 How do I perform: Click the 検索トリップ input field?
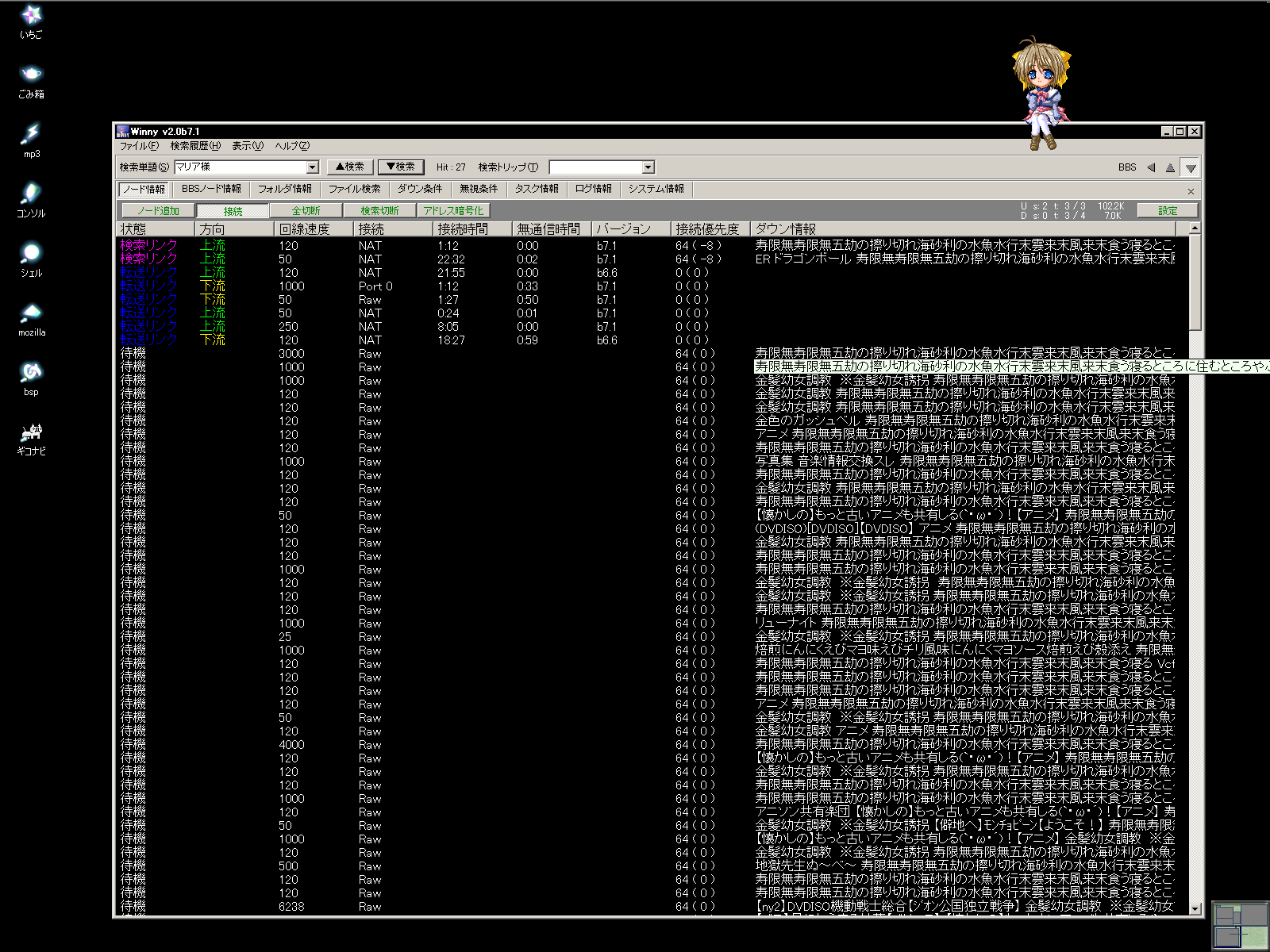click(x=595, y=167)
